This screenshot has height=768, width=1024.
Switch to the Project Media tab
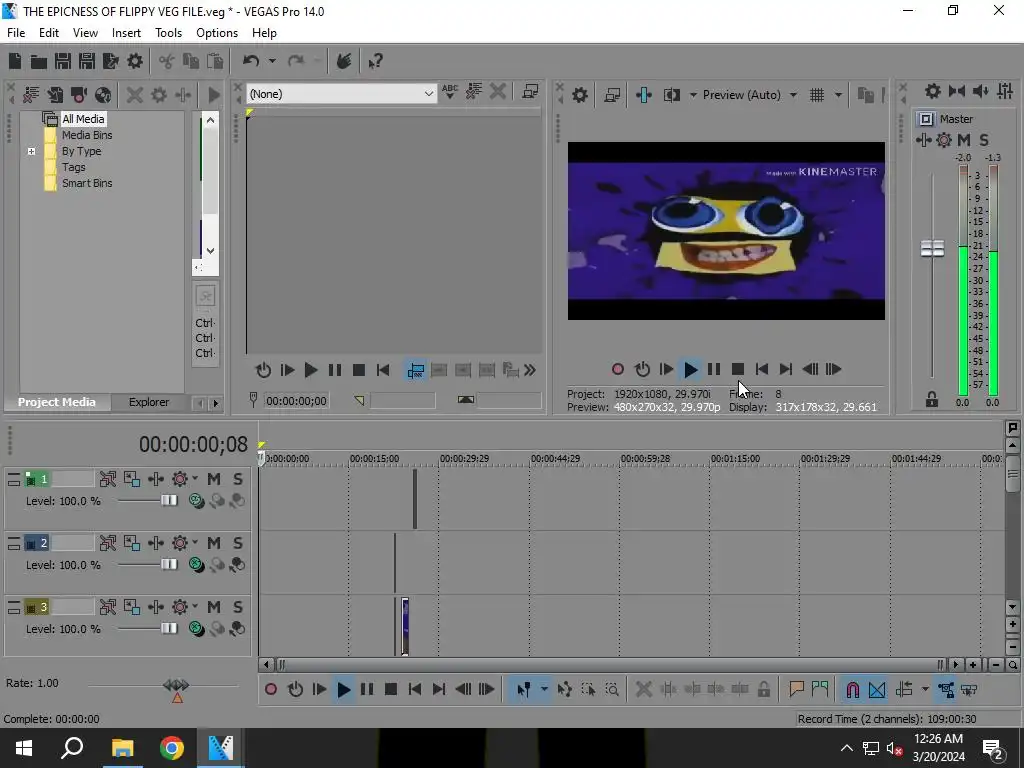[x=57, y=402]
